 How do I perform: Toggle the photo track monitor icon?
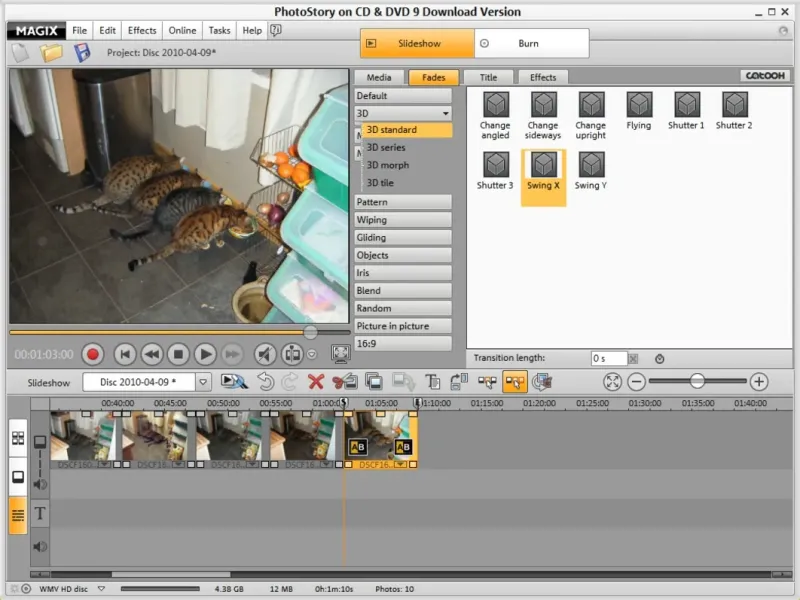click(x=40, y=442)
